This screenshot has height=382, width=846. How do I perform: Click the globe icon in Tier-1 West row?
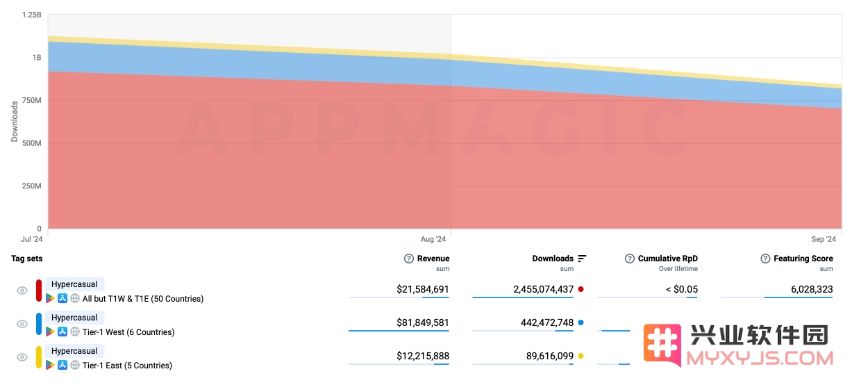(x=75, y=332)
